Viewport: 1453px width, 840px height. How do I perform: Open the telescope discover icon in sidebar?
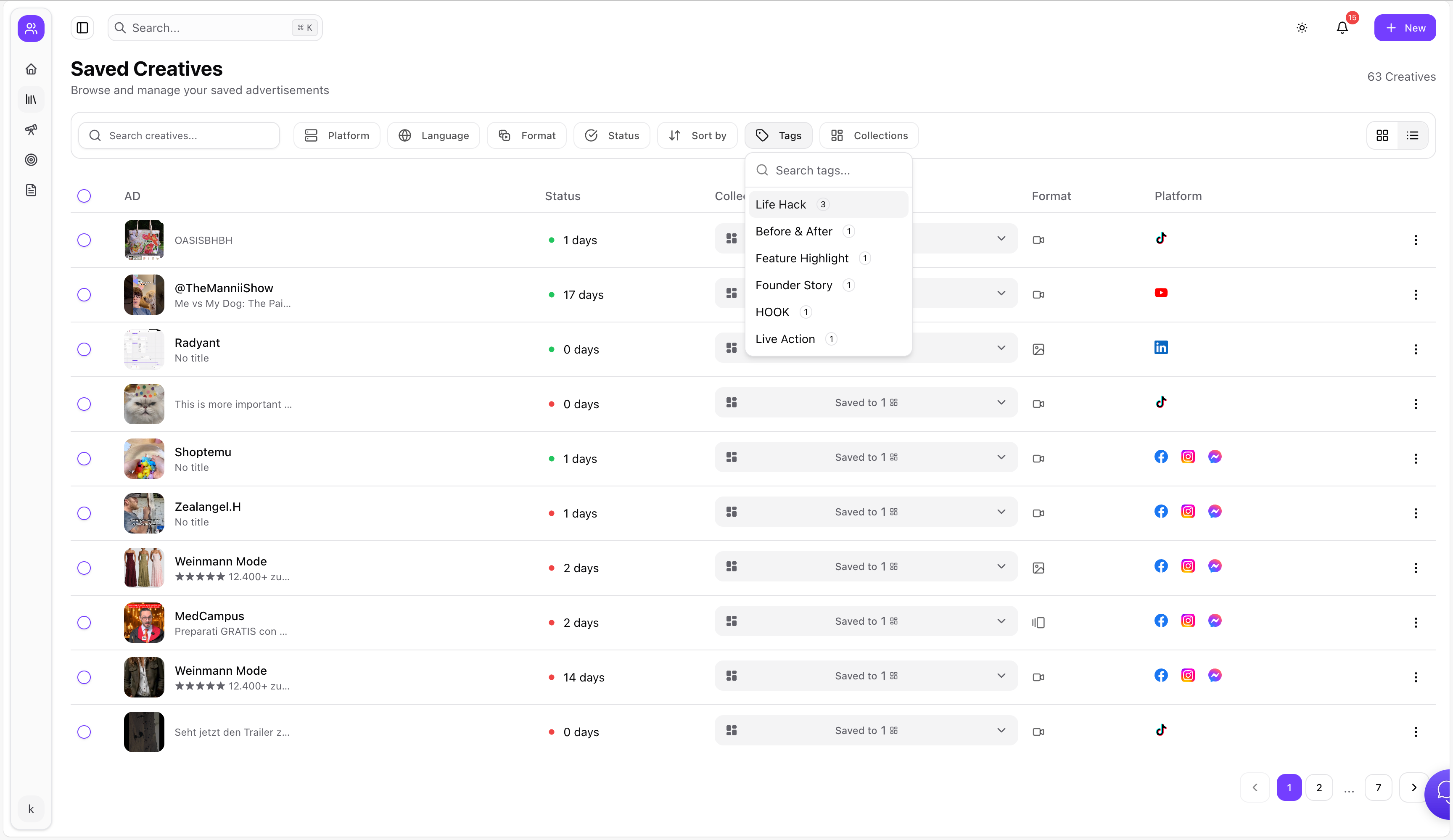click(x=31, y=129)
